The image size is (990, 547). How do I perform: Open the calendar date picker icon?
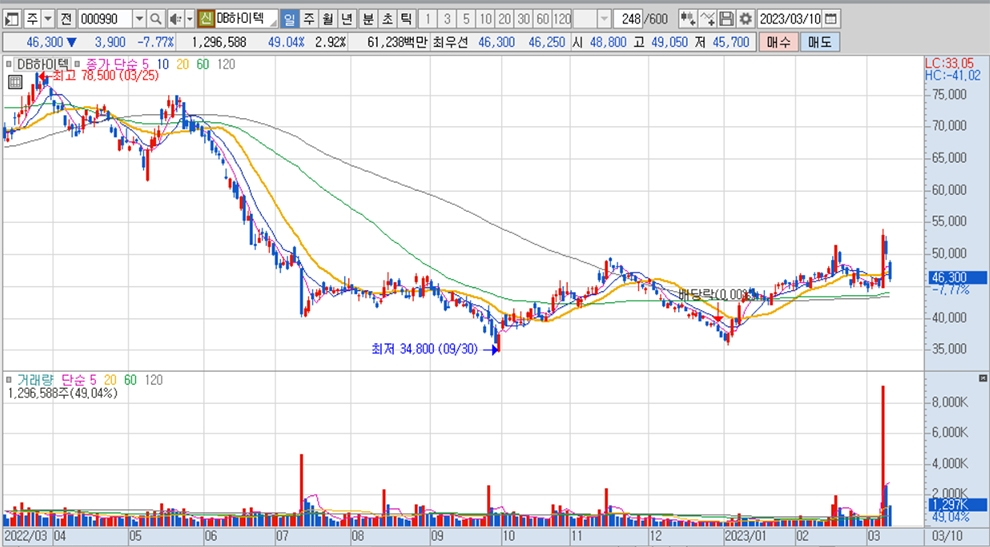[x=831, y=19]
